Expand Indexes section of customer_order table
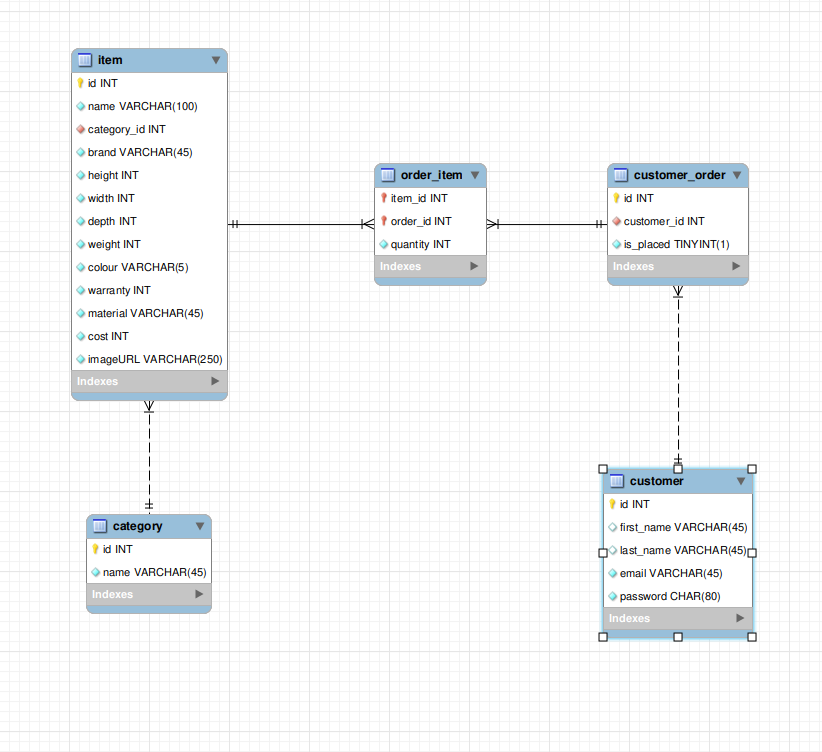Screen dimensions: 822x752 (x=736, y=266)
